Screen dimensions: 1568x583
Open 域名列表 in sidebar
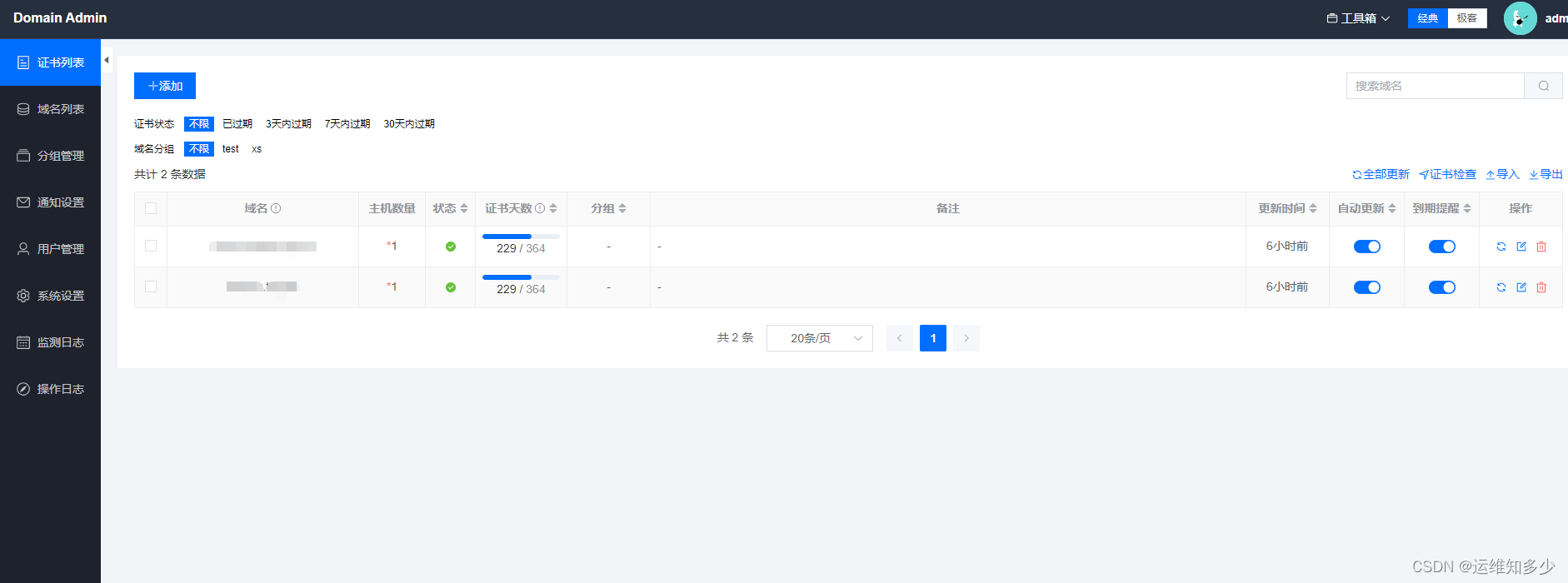tap(50, 109)
